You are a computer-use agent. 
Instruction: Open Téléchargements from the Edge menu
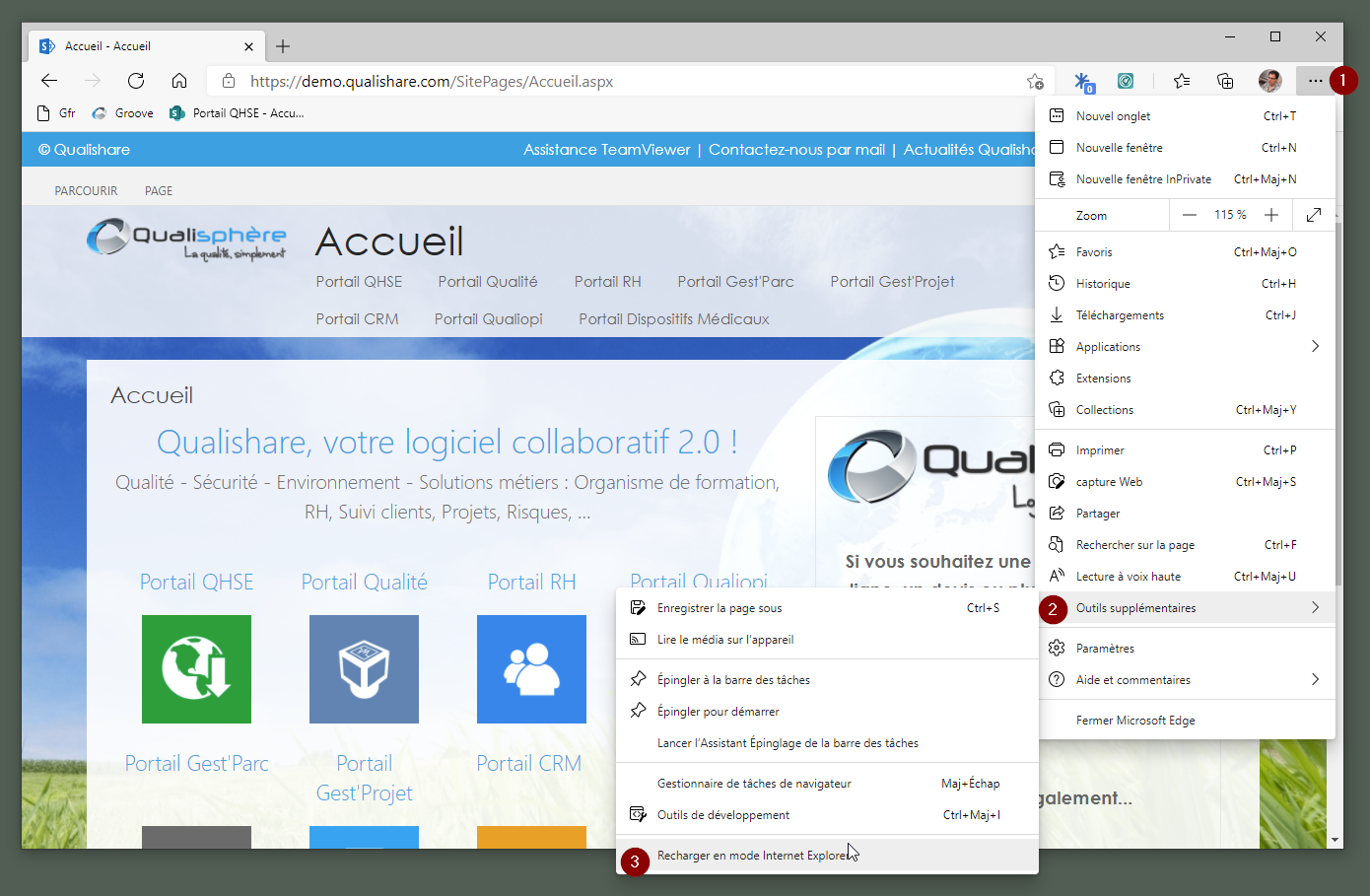tap(1185, 315)
